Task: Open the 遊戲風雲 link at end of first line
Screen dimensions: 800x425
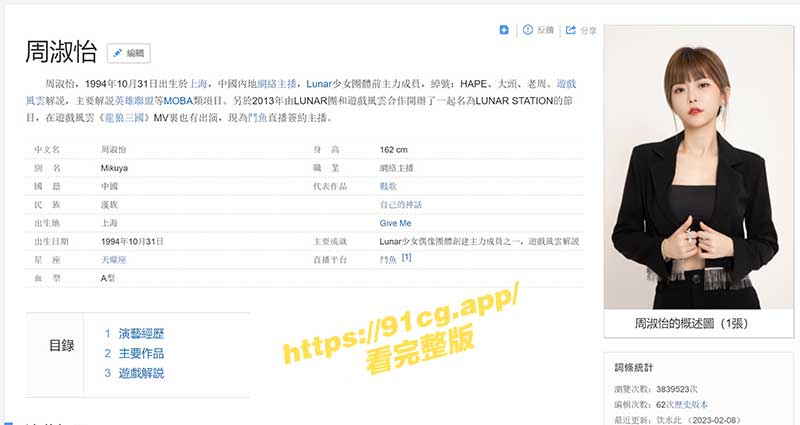Action: point(566,84)
